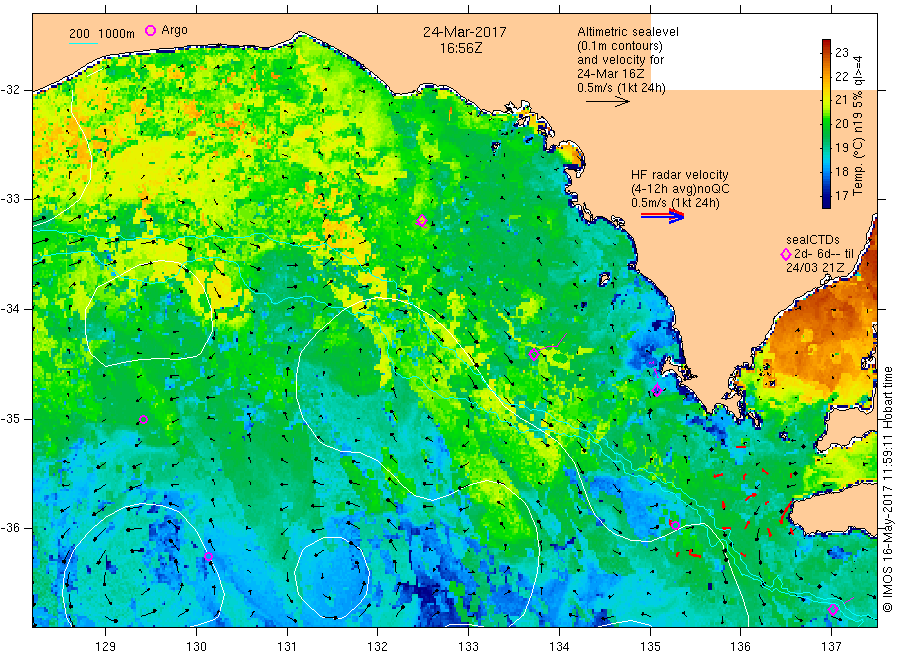Click the 20 label on the color bar
Screen dimensions: 900x660
[x=841, y=123]
